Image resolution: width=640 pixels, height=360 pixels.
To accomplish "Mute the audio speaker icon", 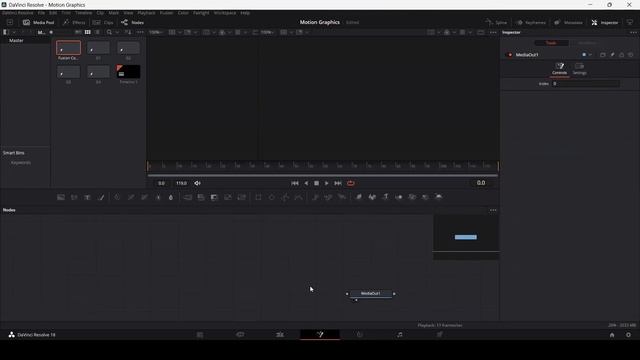I will 198,183.
